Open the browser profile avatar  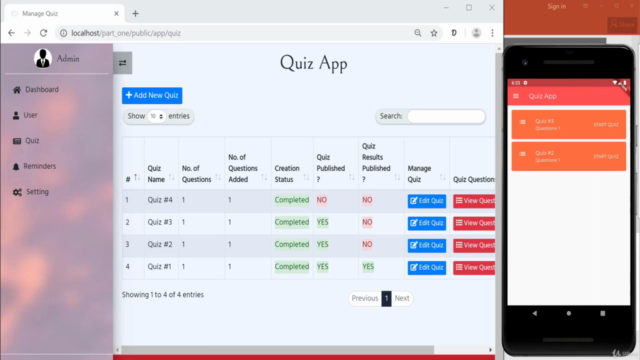[476, 33]
